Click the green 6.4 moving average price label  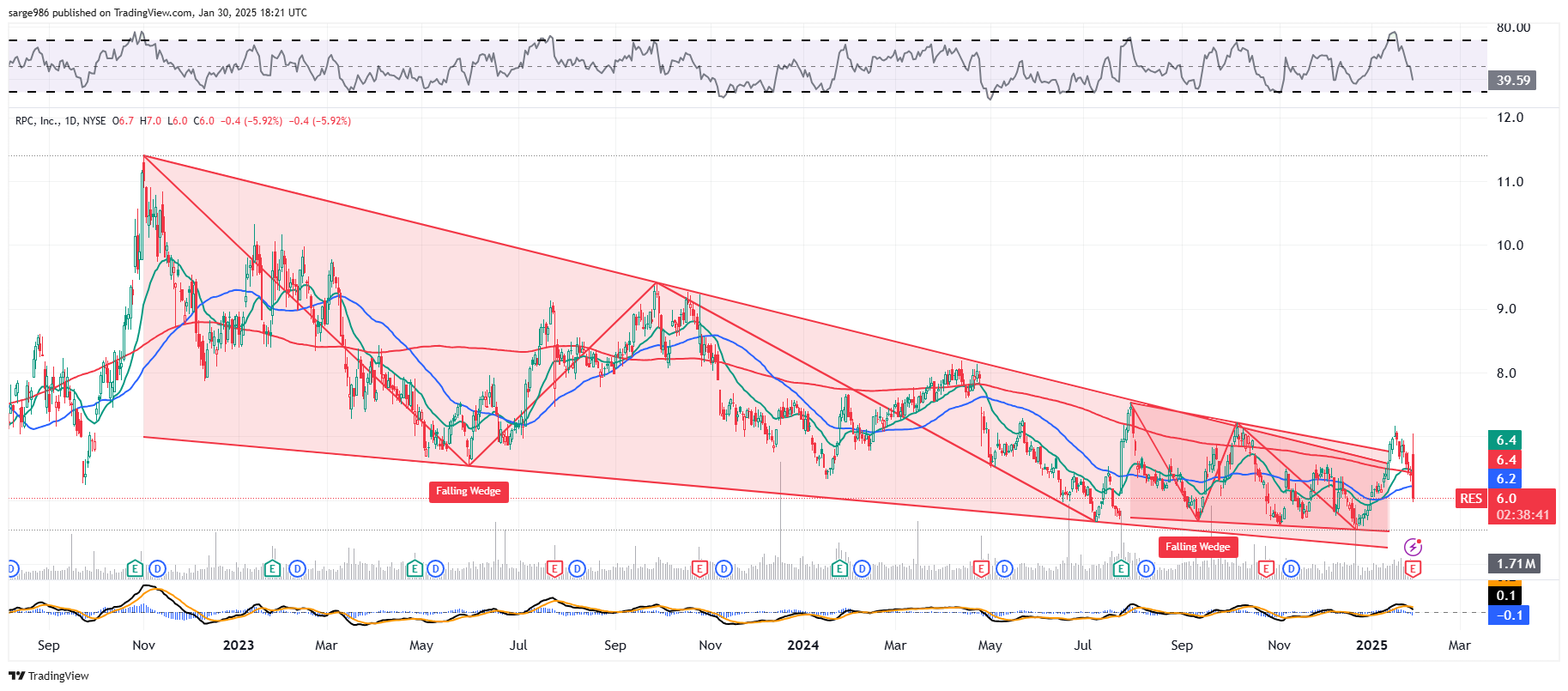(x=1506, y=440)
